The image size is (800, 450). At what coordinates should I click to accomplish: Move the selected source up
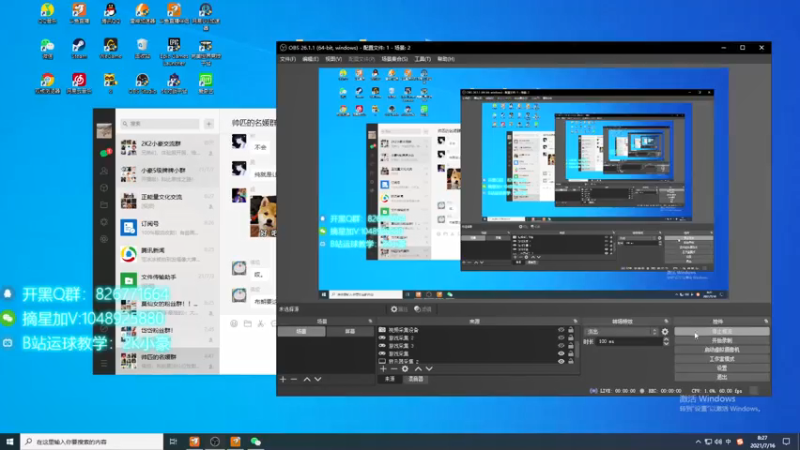pyautogui.click(x=418, y=369)
